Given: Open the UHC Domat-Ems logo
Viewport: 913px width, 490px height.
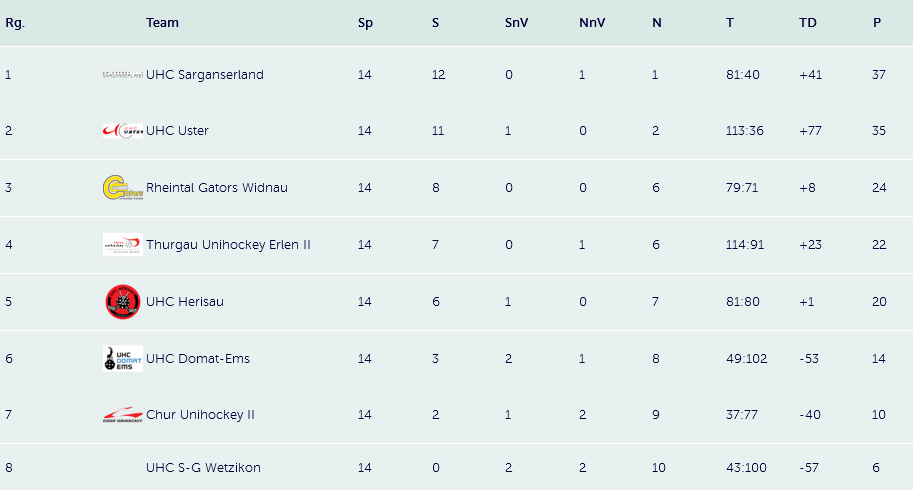Looking at the screenshot, I should [122, 358].
